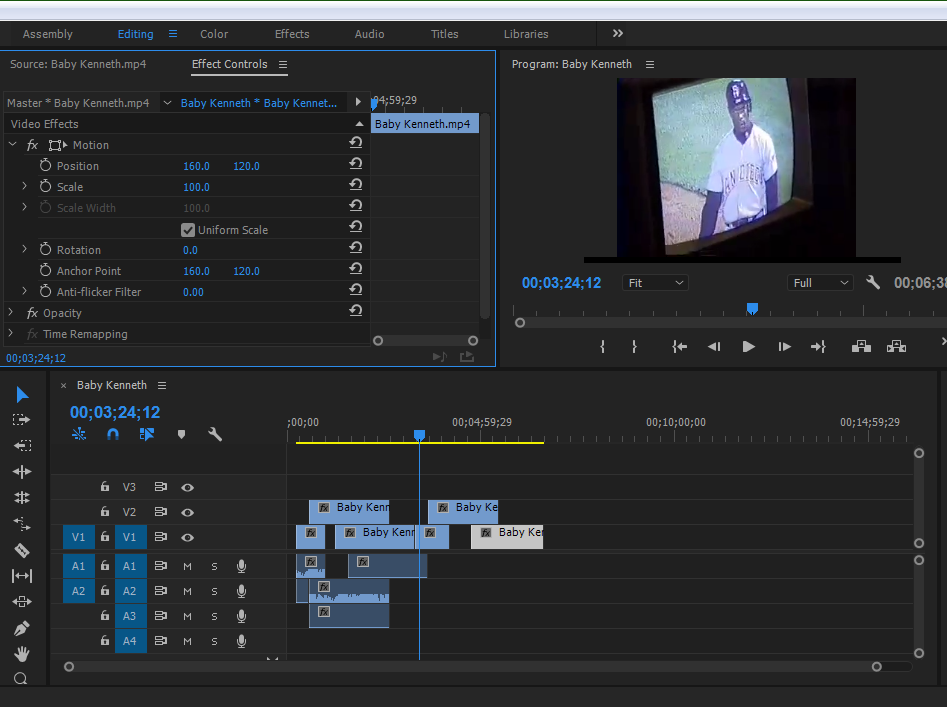Choose the Ripple Edit tool
The width and height of the screenshot is (947, 708).
(21, 472)
